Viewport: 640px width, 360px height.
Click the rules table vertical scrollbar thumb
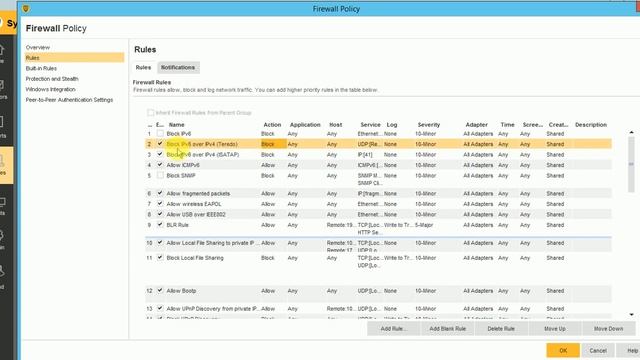click(x=631, y=164)
